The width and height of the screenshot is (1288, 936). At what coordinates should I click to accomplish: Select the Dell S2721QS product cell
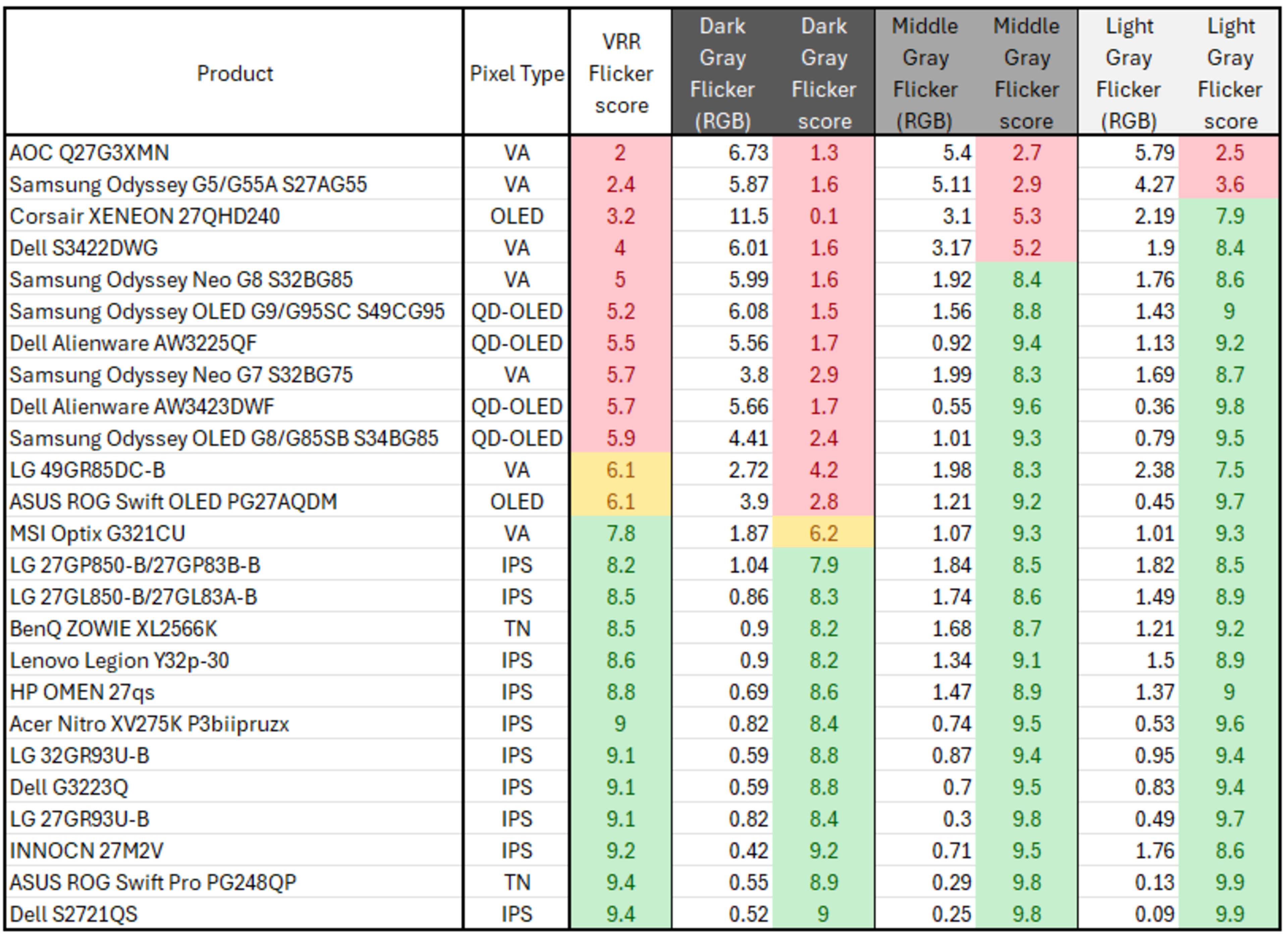(x=74, y=914)
